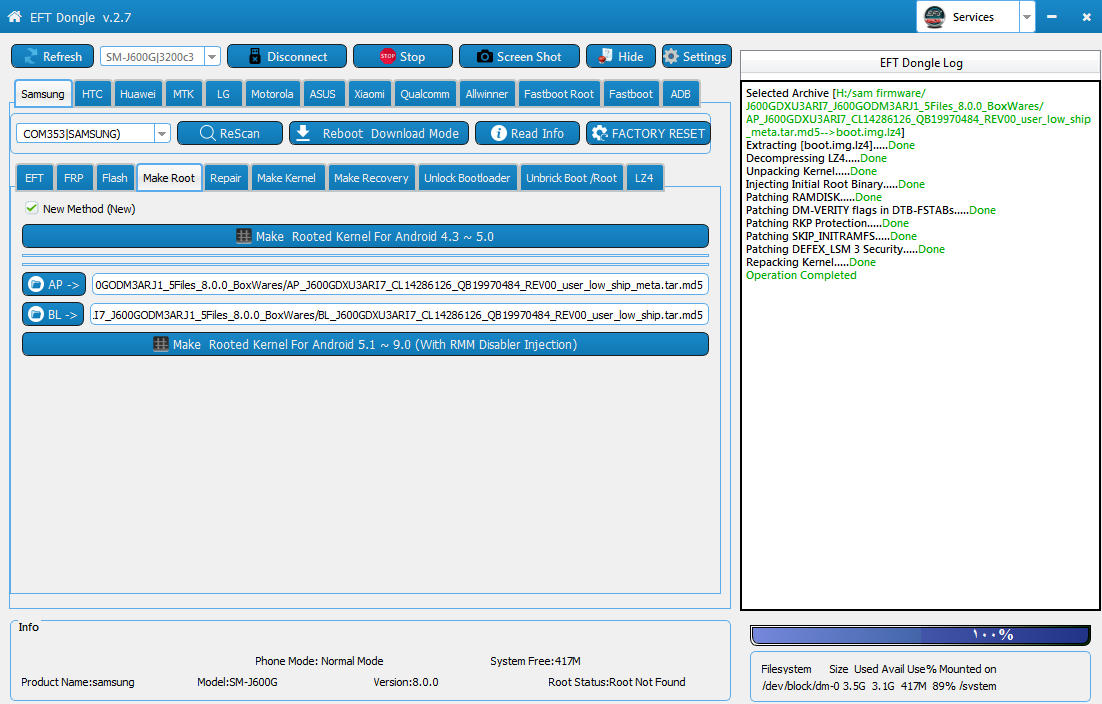Click the Disconnect USB plug icon
The image size is (1102, 704).
point(254,56)
